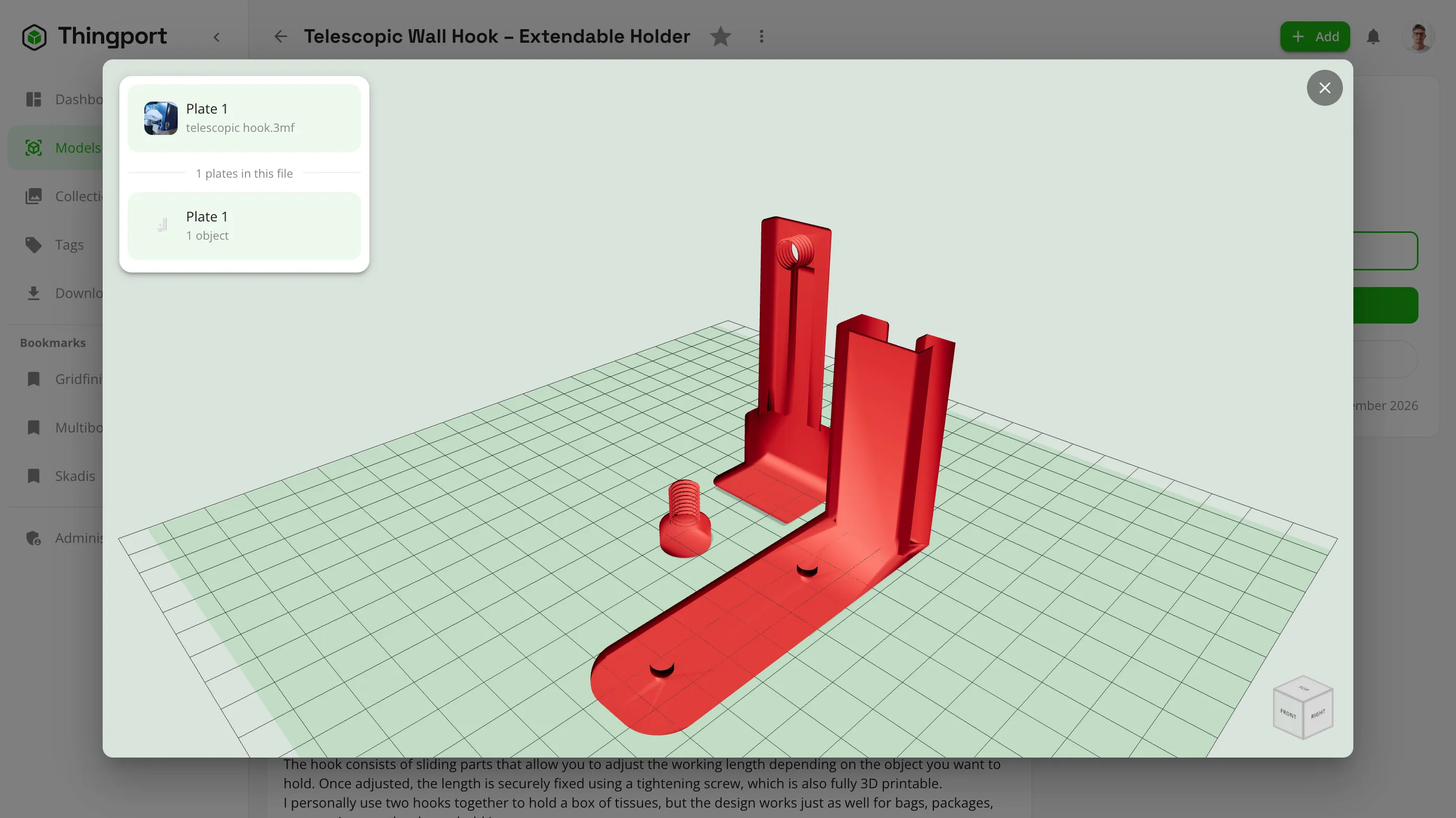Select Plate 1 telescopic hook.3mf file card
1456x818 pixels.
pyautogui.click(x=244, y=118)
